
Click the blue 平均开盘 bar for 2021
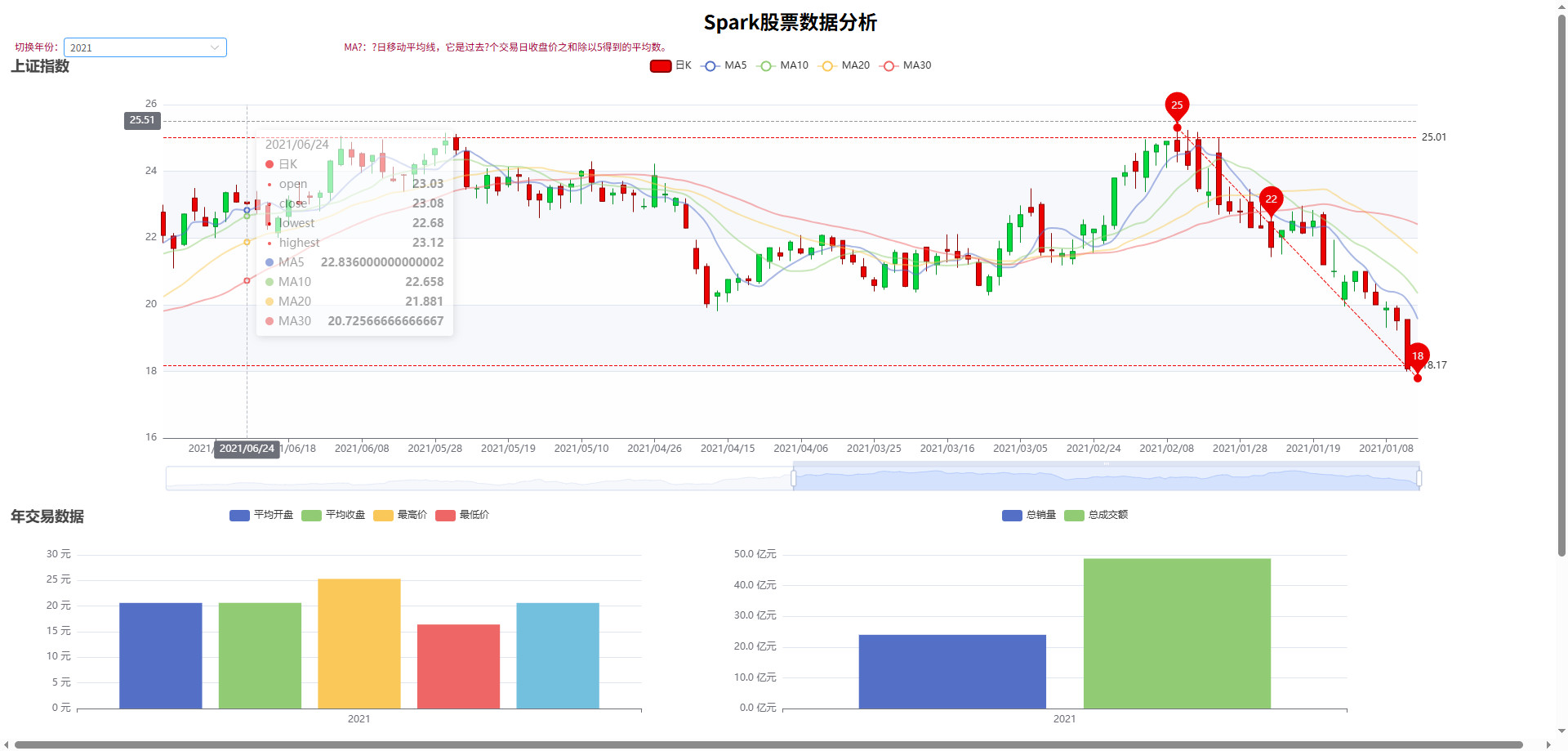click(x=161, y=655)
